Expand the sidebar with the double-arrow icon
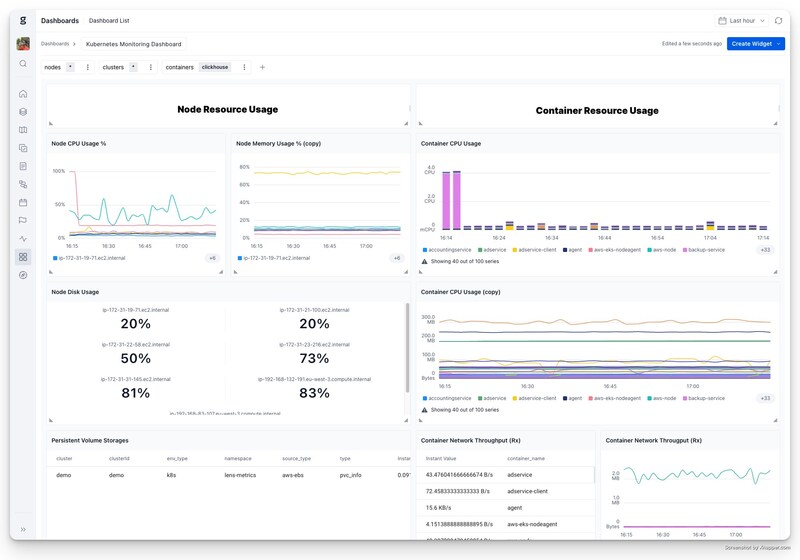The width and height of the screenshot is (800, 560). (x=23, y=529)
